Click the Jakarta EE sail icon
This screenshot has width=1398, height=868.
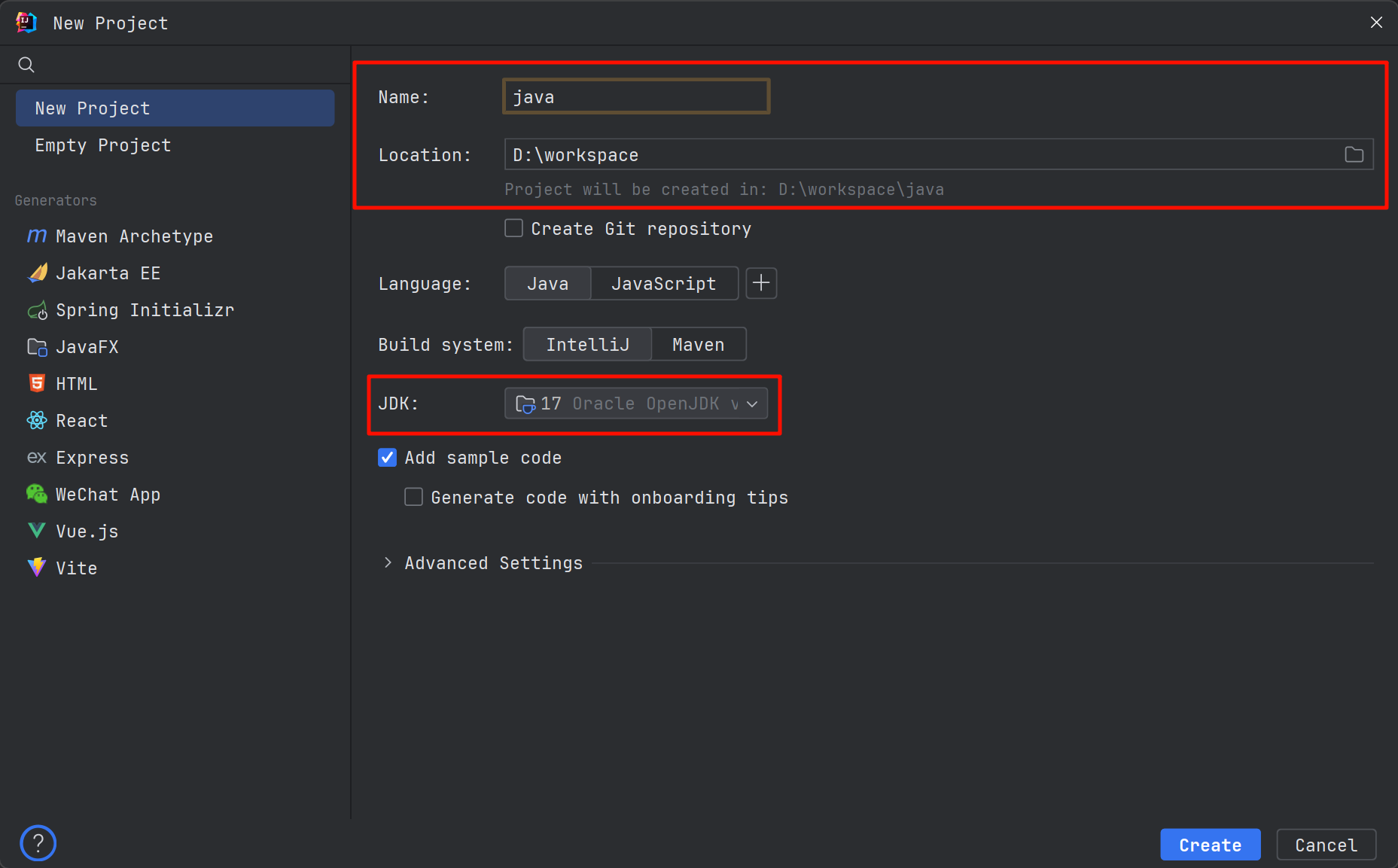[x=37, y=273]
